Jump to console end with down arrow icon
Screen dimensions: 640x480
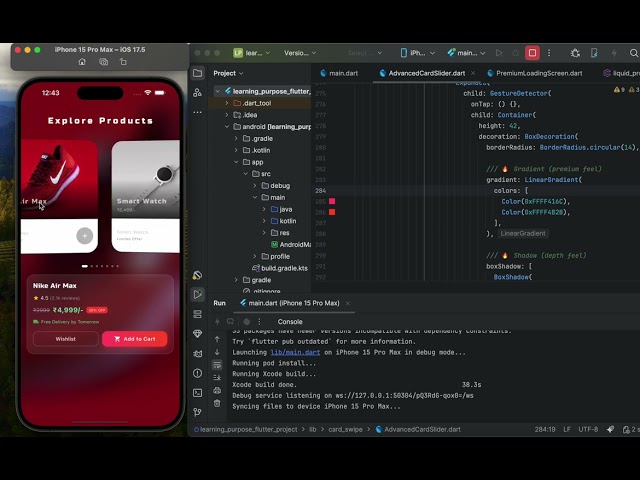[217, 352]
